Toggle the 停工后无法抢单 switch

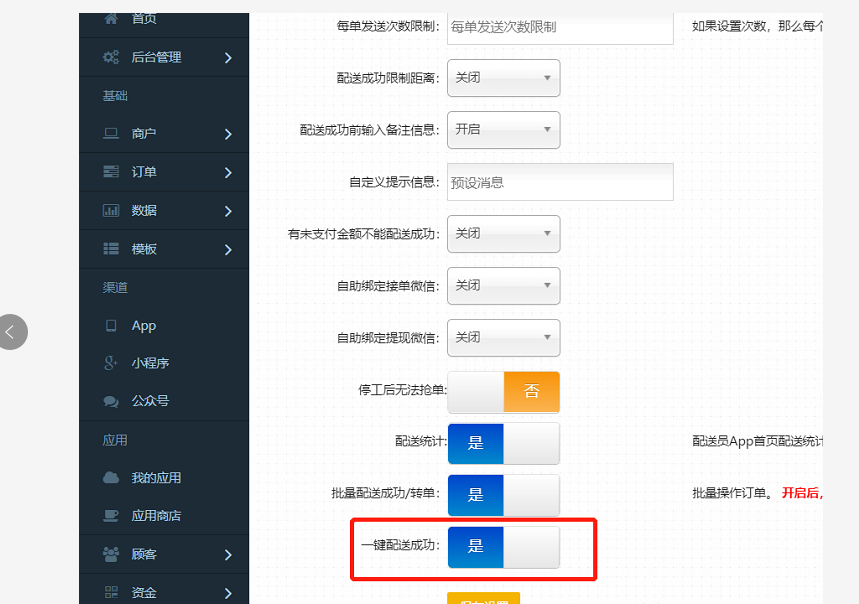click(503, 392)
